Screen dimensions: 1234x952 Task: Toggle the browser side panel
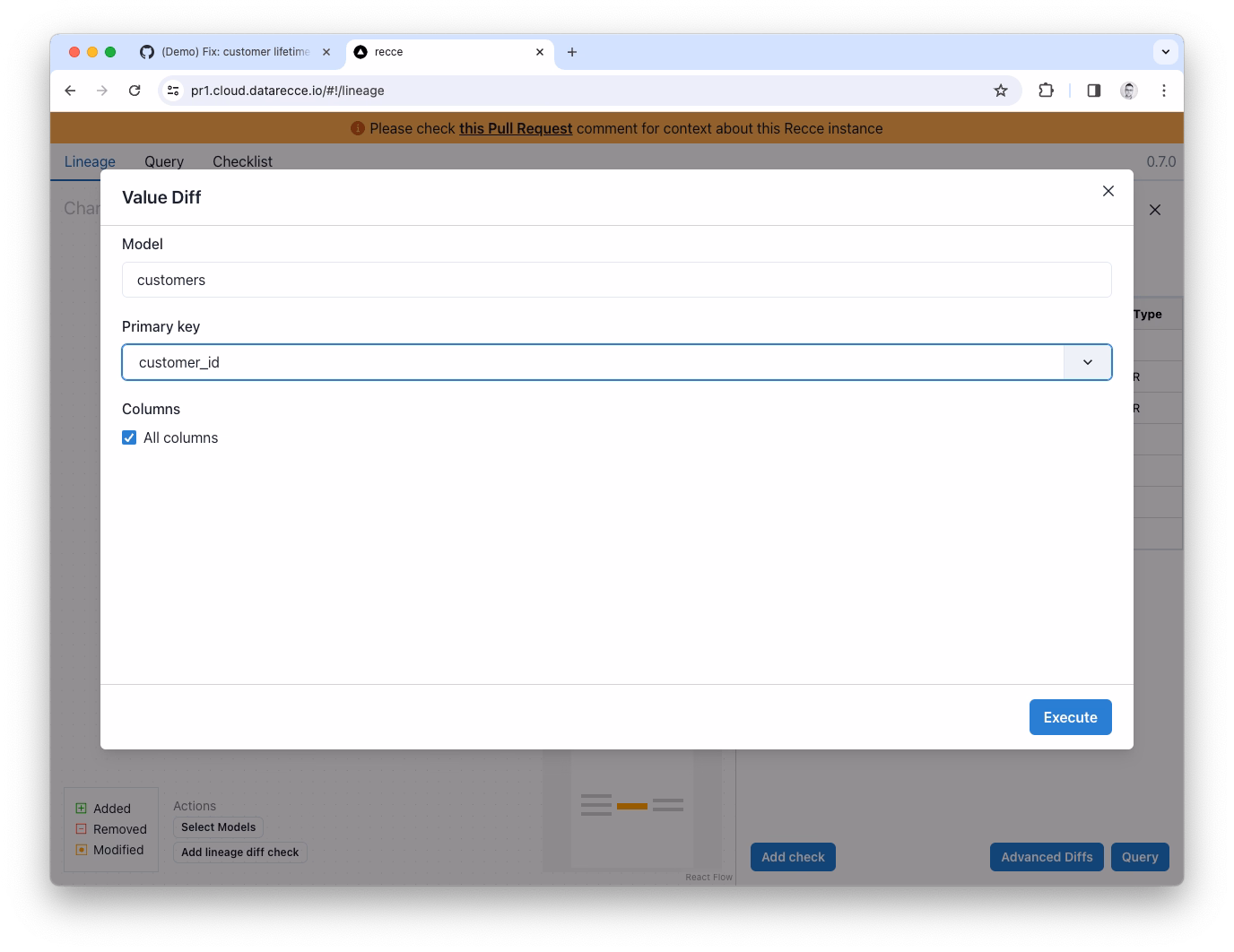point(1094,91)
